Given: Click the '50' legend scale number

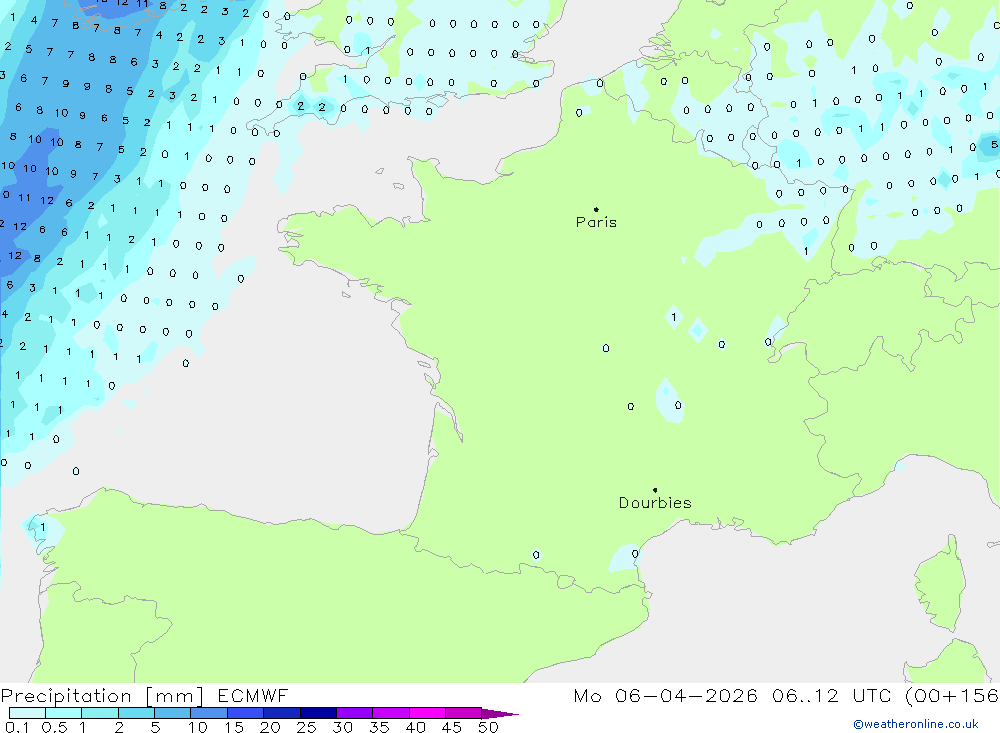Looking at the screenshot, I should point(488,727).
